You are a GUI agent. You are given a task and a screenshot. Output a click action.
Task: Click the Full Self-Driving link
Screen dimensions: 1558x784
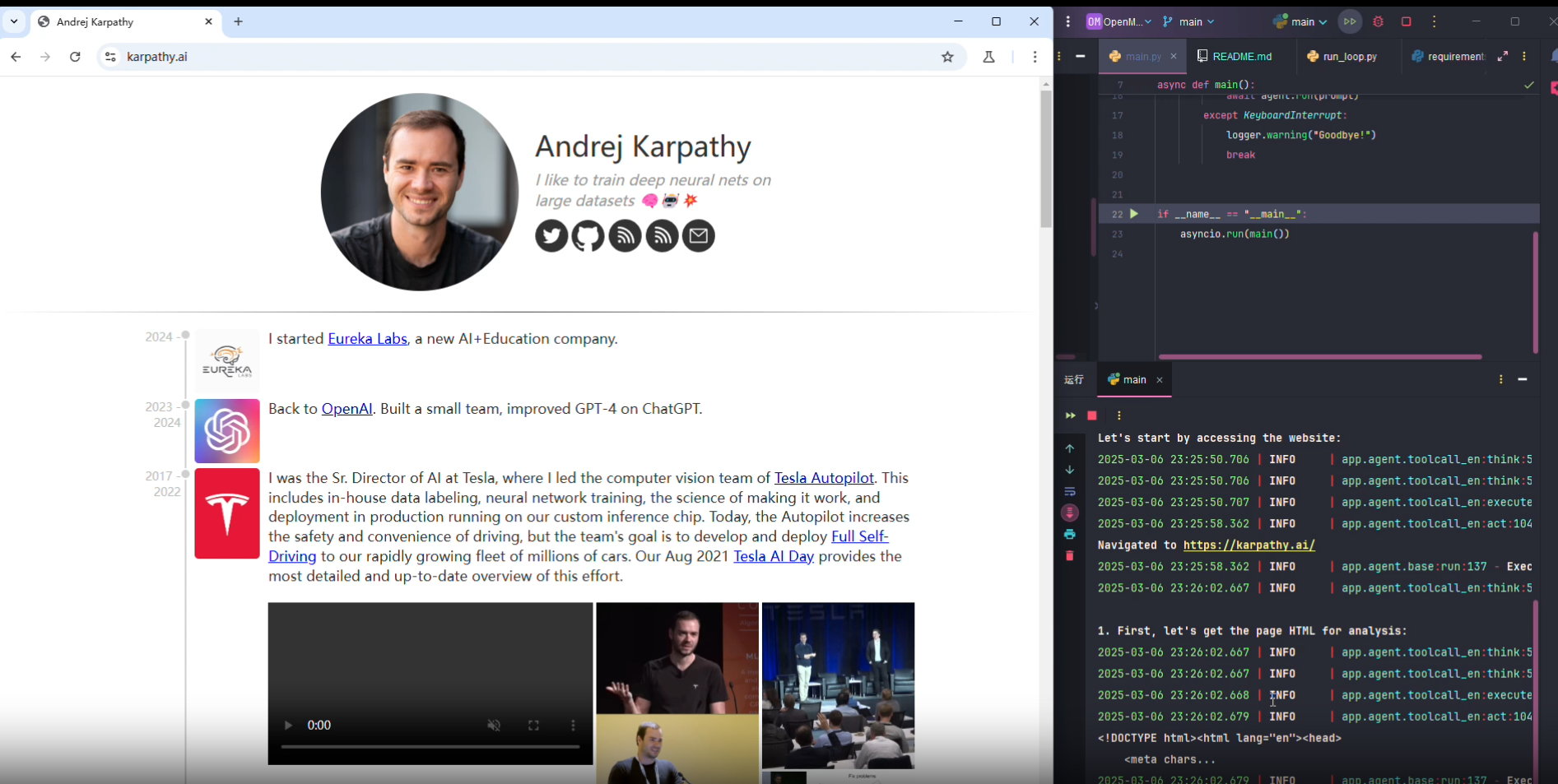859,537
